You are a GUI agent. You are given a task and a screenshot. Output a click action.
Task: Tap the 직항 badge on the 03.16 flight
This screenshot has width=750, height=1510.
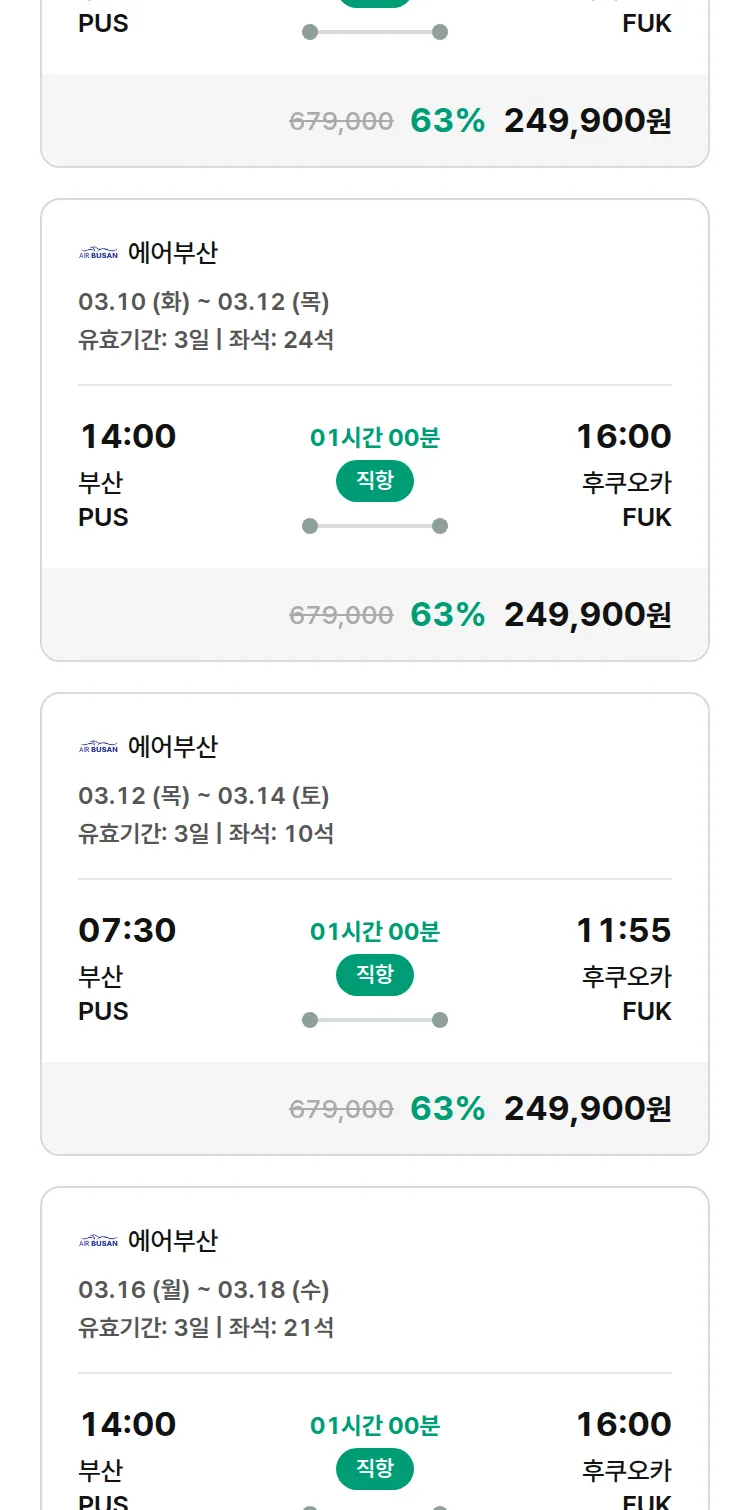click(374, 1469)
